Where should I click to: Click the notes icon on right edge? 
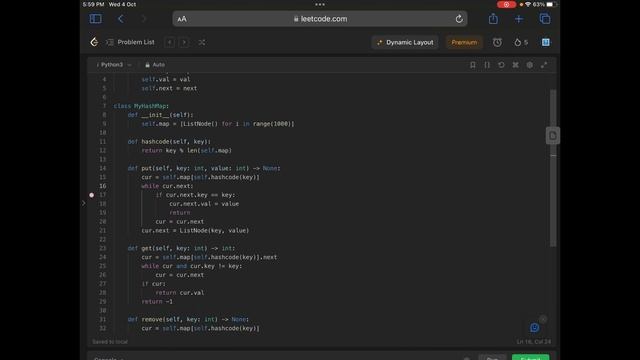[553, 136]
